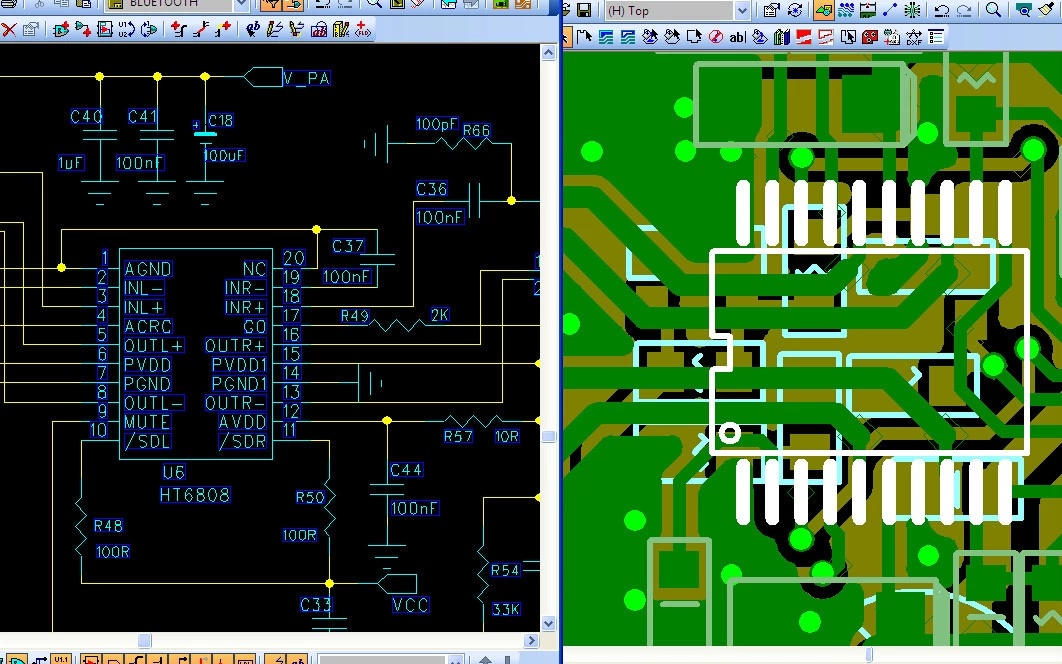
Task: Click the red-arrow sheet icon in schematic toolbar
Action: 104,30
